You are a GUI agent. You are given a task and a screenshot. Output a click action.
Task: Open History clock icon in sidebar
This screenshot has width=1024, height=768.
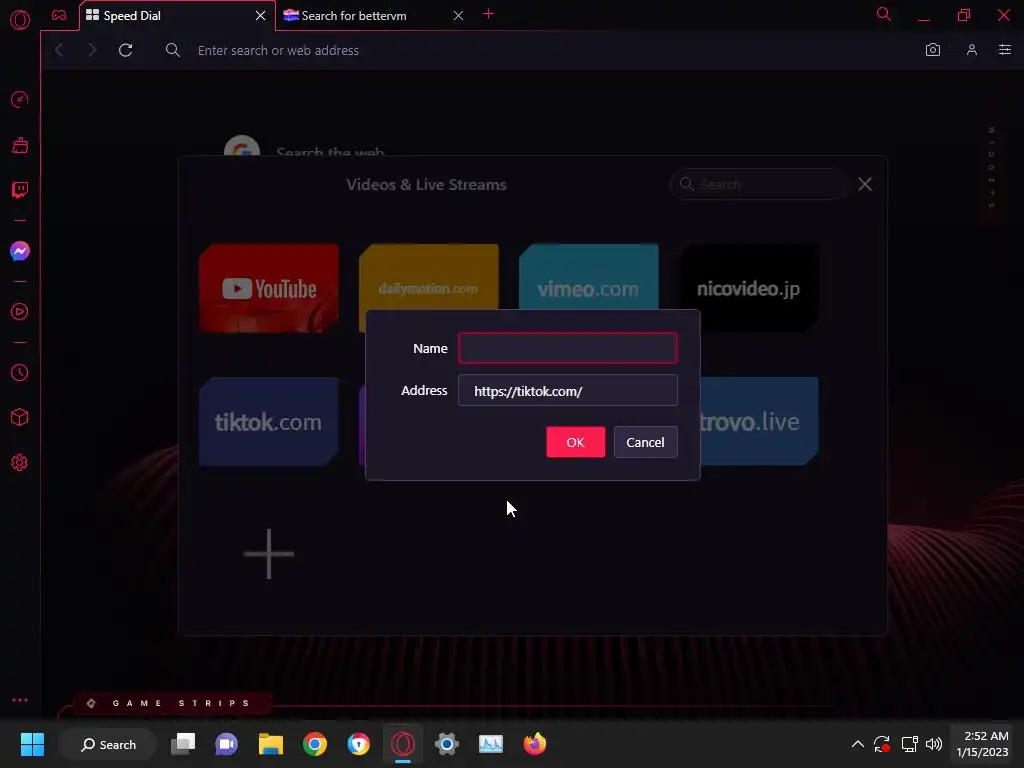click(20, 372)
